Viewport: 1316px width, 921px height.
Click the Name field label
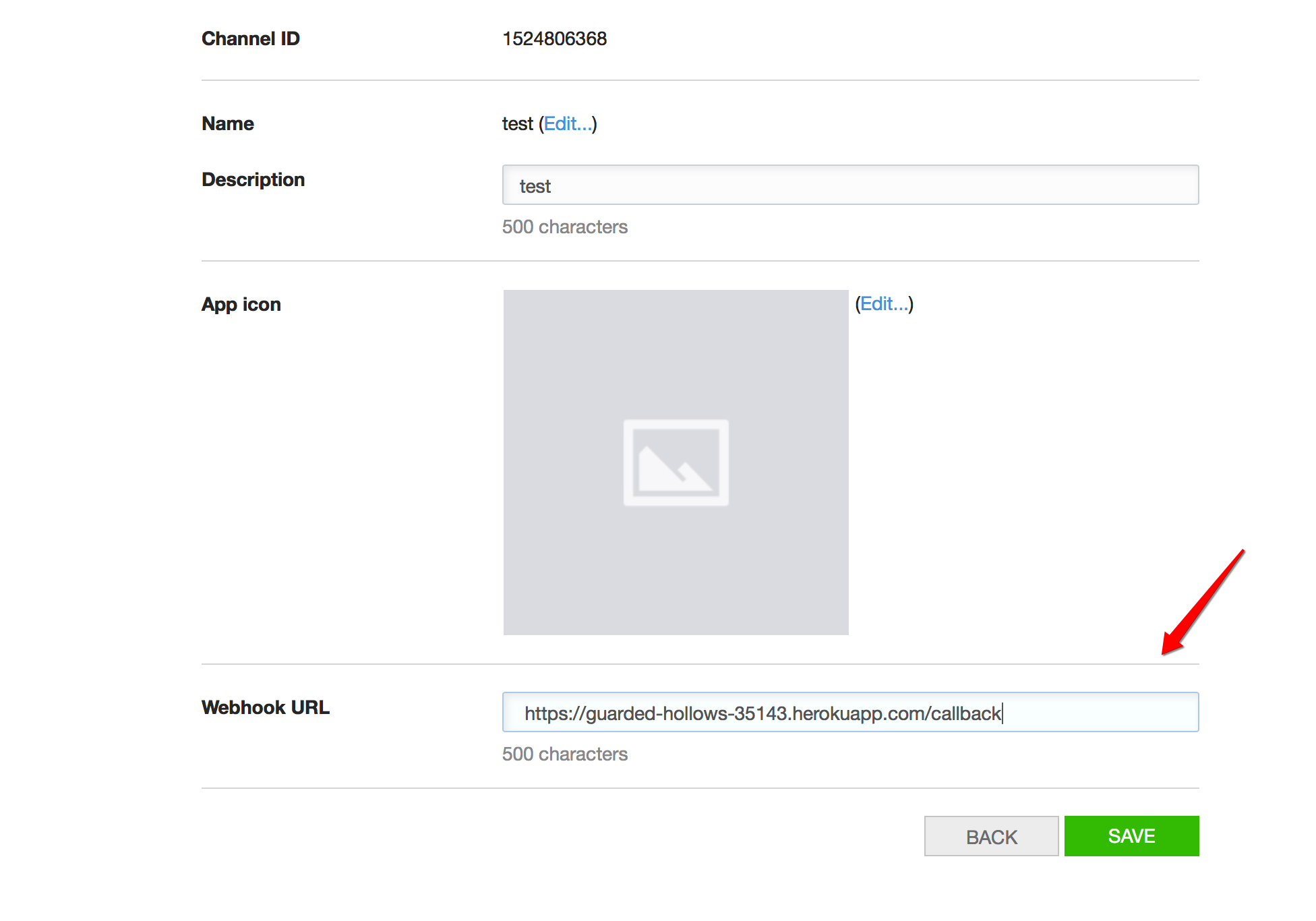[227, 123]
